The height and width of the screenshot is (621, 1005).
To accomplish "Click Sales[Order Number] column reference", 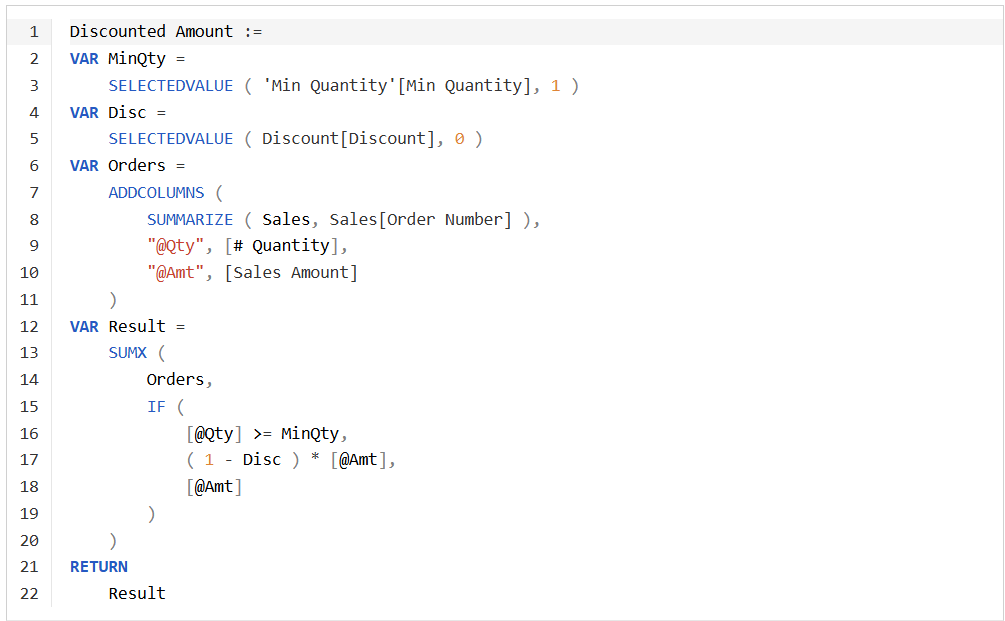I will pos(420,219).
